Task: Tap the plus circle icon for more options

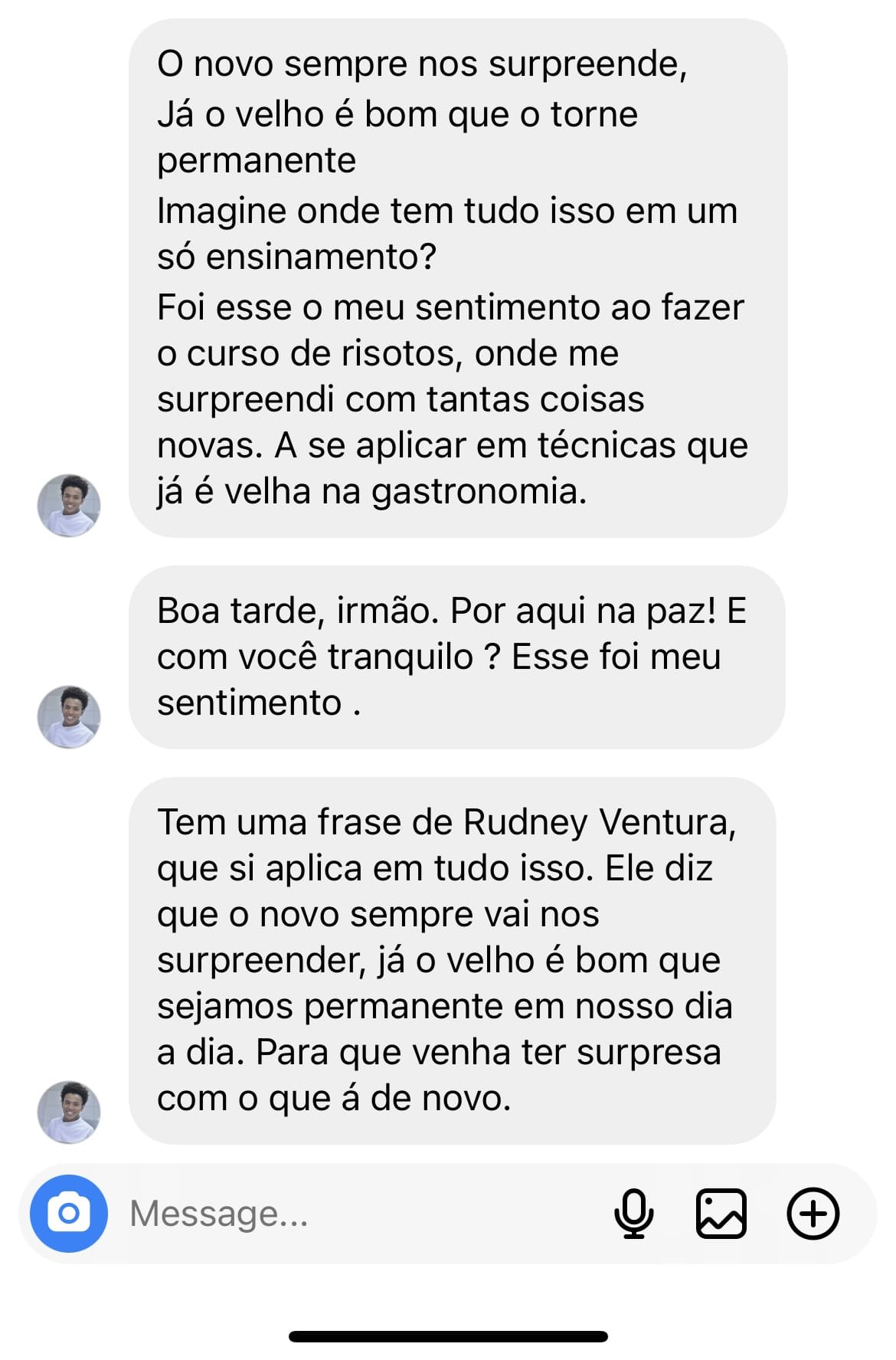Action: point(813,1213)
